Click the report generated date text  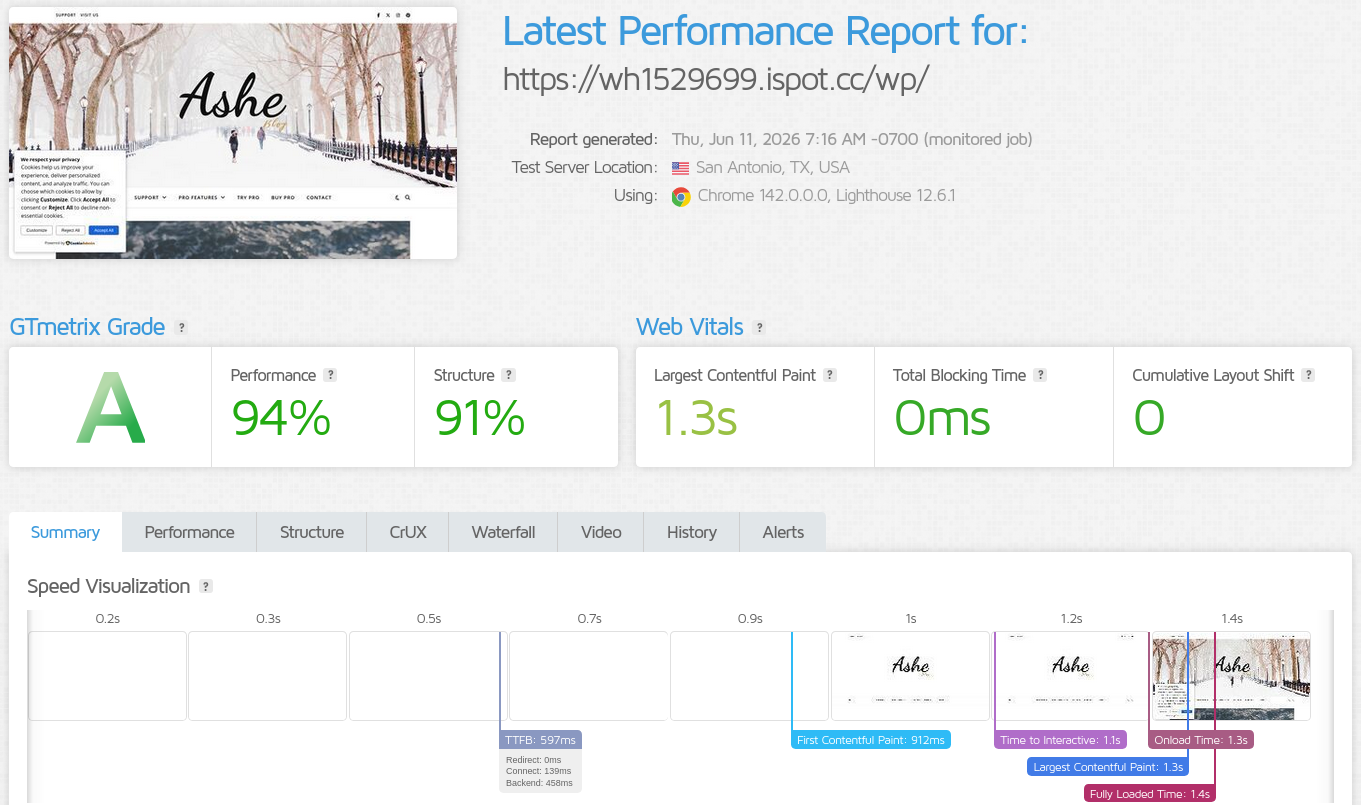click(852, 140)
